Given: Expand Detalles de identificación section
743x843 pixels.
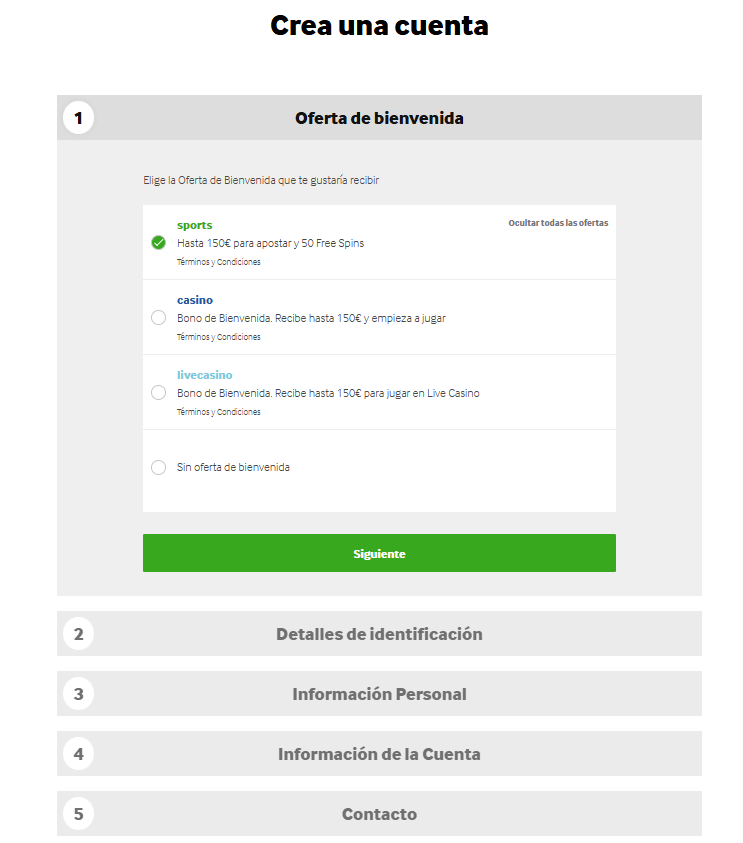Looking at the screenshot, I should pyautogui.click(x=379, y=634).
